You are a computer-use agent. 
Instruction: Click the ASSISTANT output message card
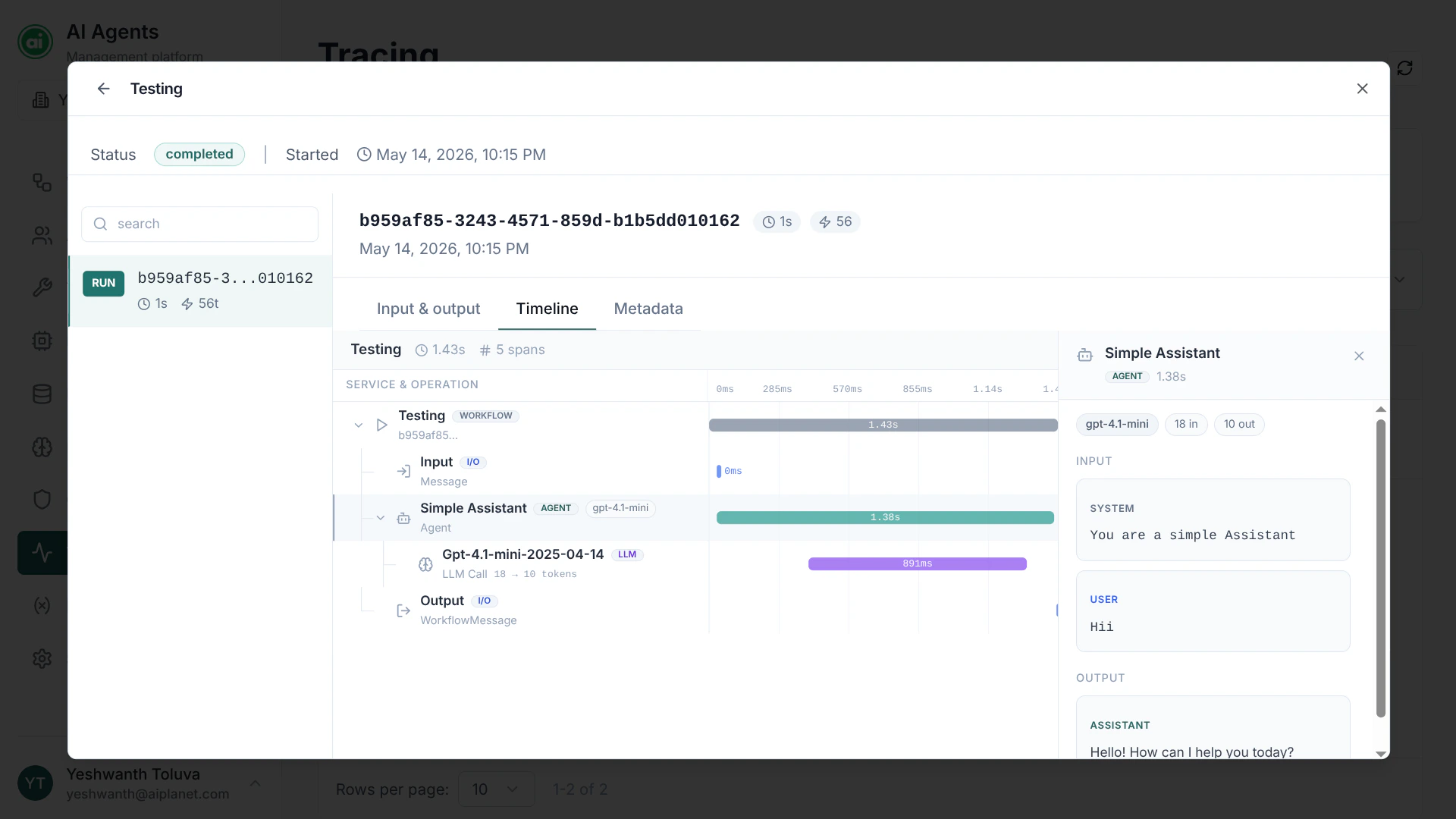pos(1213,727)
